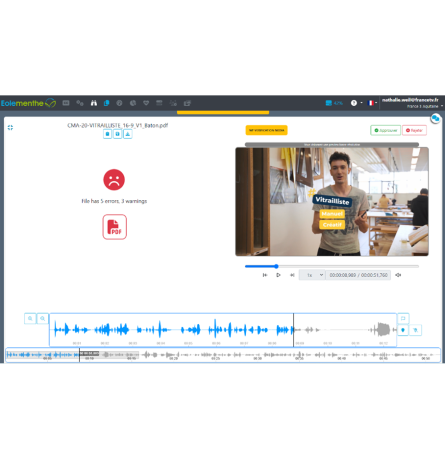Open the 1x playback speed dropdown

[x=312, y=275]
